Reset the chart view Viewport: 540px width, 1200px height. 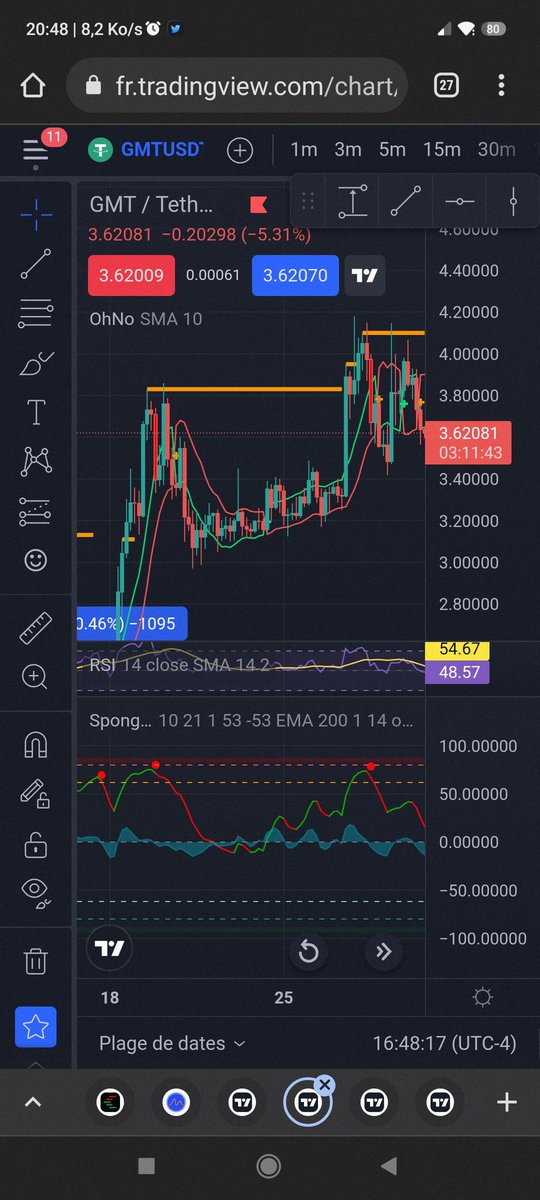click(308, 952)
